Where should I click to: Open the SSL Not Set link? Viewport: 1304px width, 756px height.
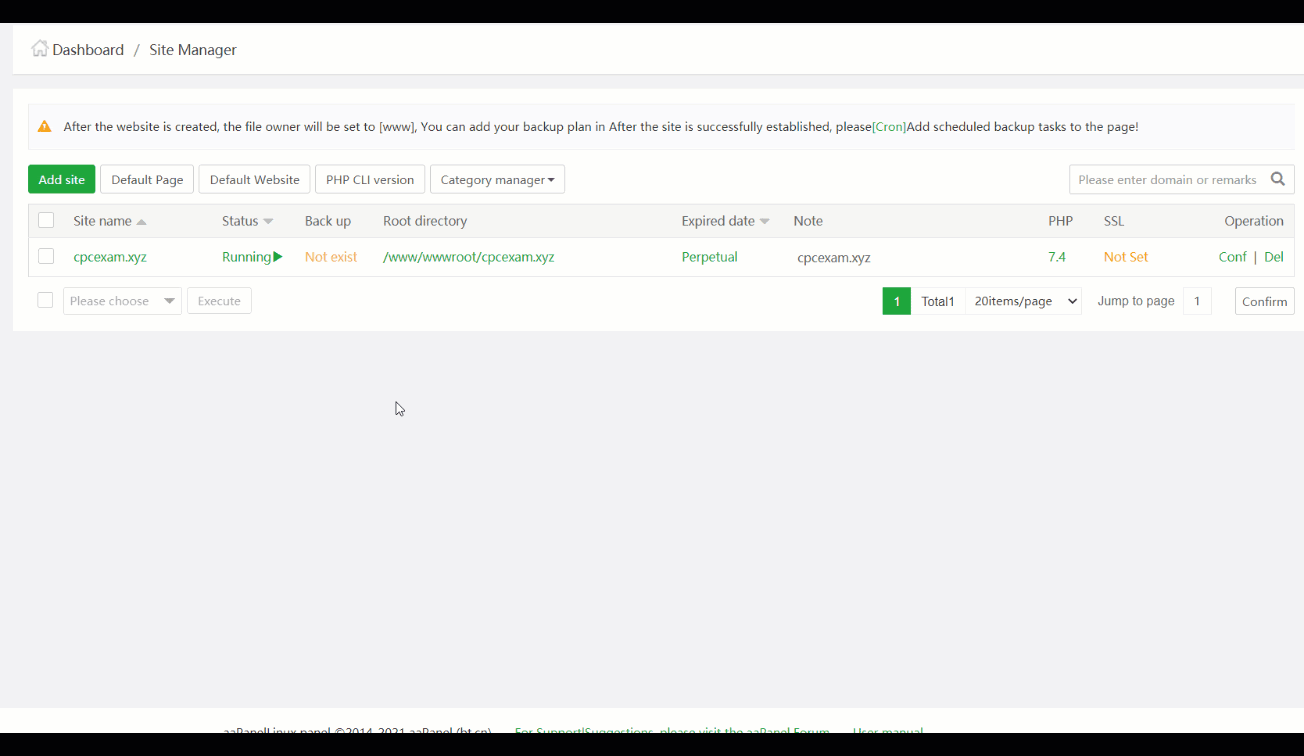point(1126,257)
